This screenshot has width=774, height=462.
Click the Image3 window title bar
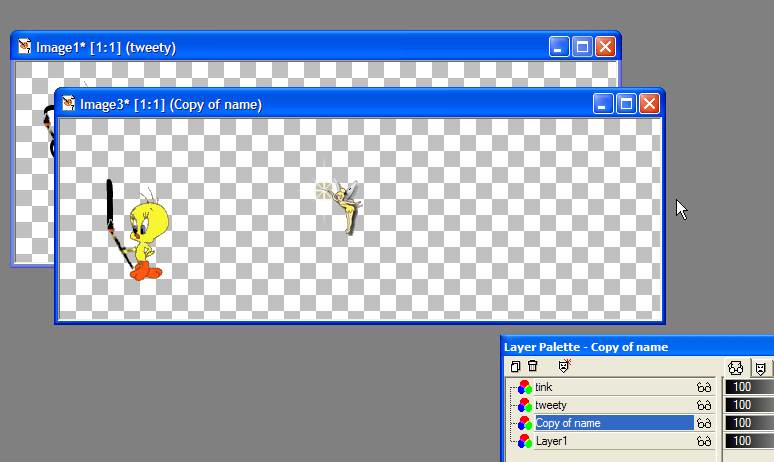click(360, 104)
